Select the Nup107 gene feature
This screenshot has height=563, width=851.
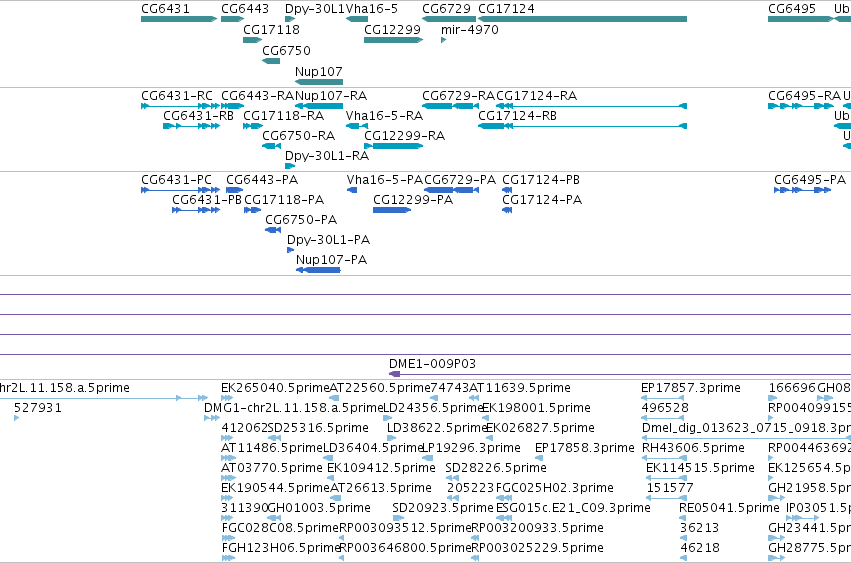click(319, 82)
